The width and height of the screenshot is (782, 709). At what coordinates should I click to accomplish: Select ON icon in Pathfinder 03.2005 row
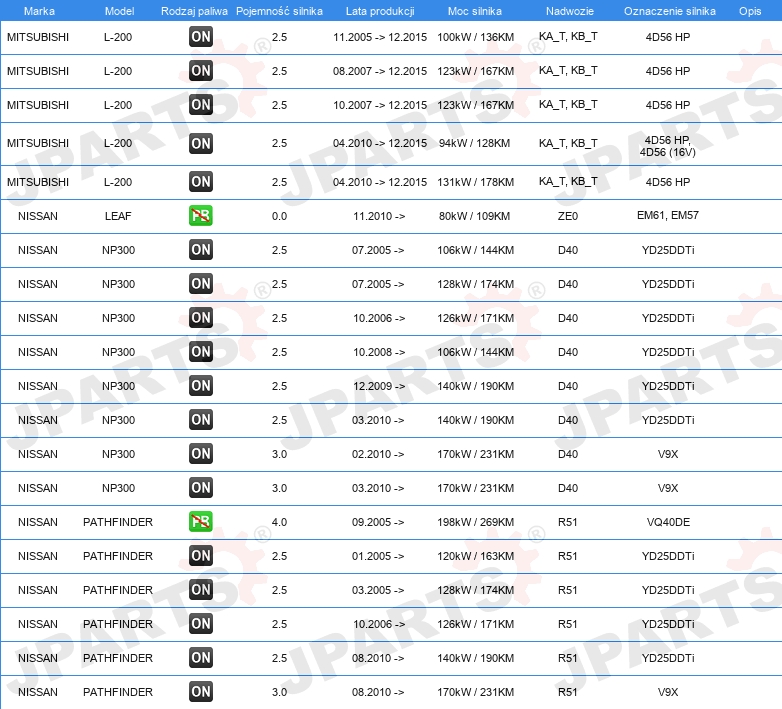[200, 590]
